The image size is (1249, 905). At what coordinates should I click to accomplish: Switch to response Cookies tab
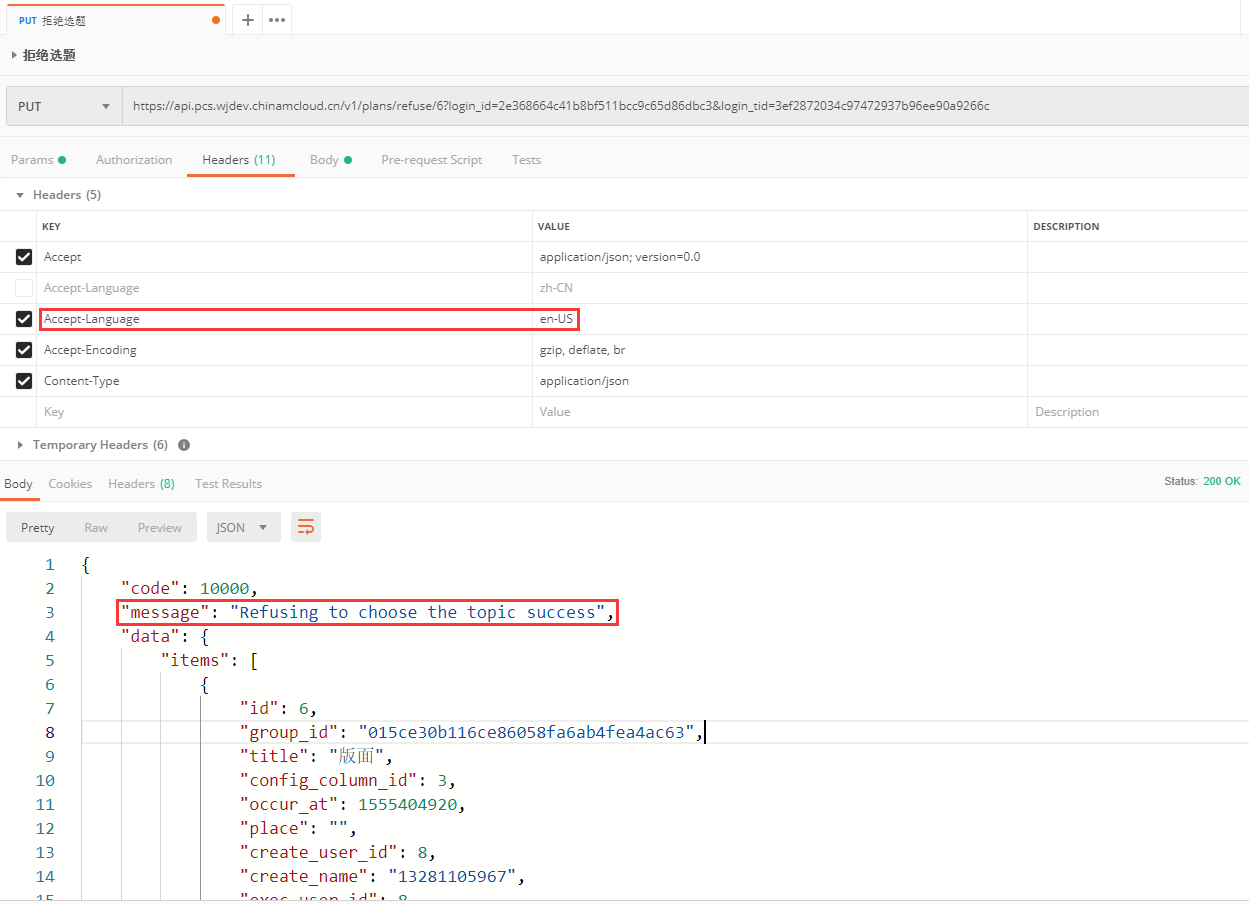70,484
